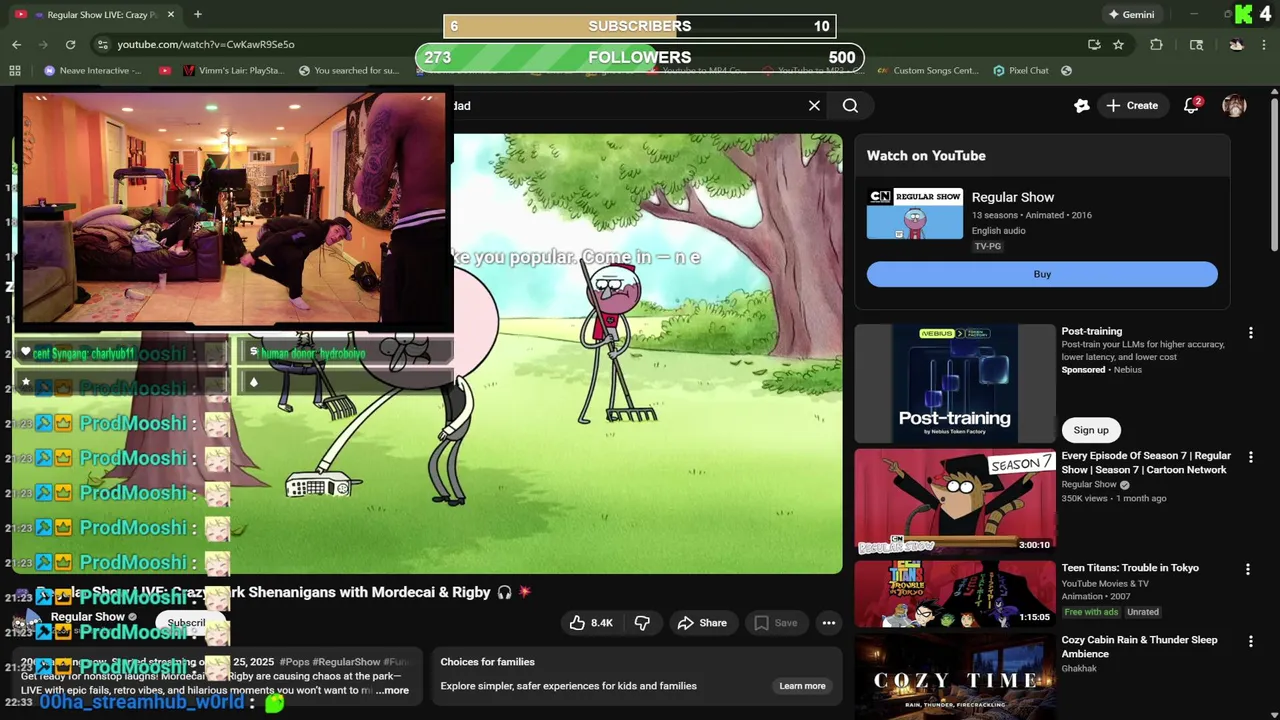This screenshot has height=720, width=1280.
Task: Open the Custom Songs Central bookmark
Action: point(927,70)
